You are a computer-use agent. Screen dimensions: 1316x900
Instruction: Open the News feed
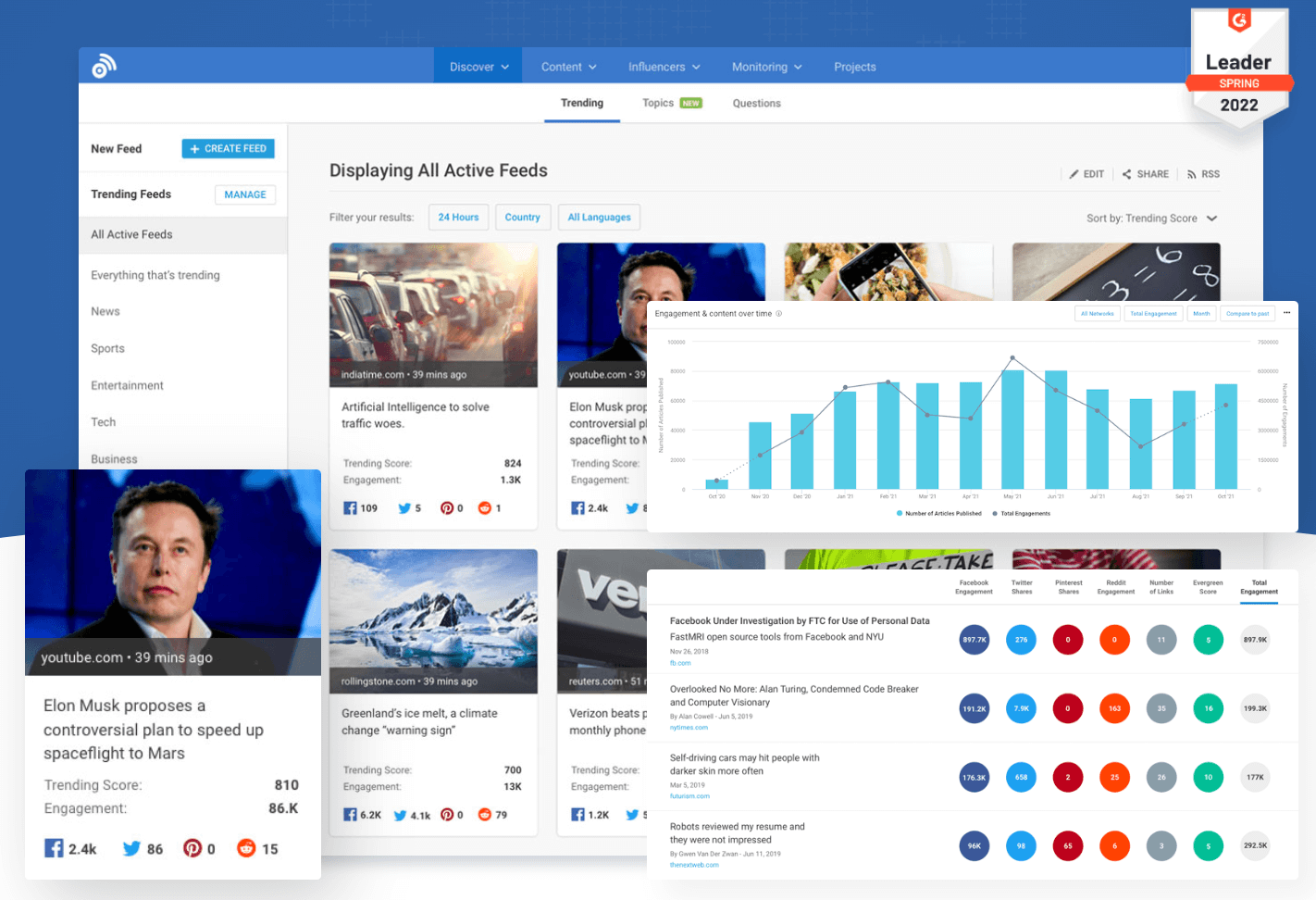[106, 311]
